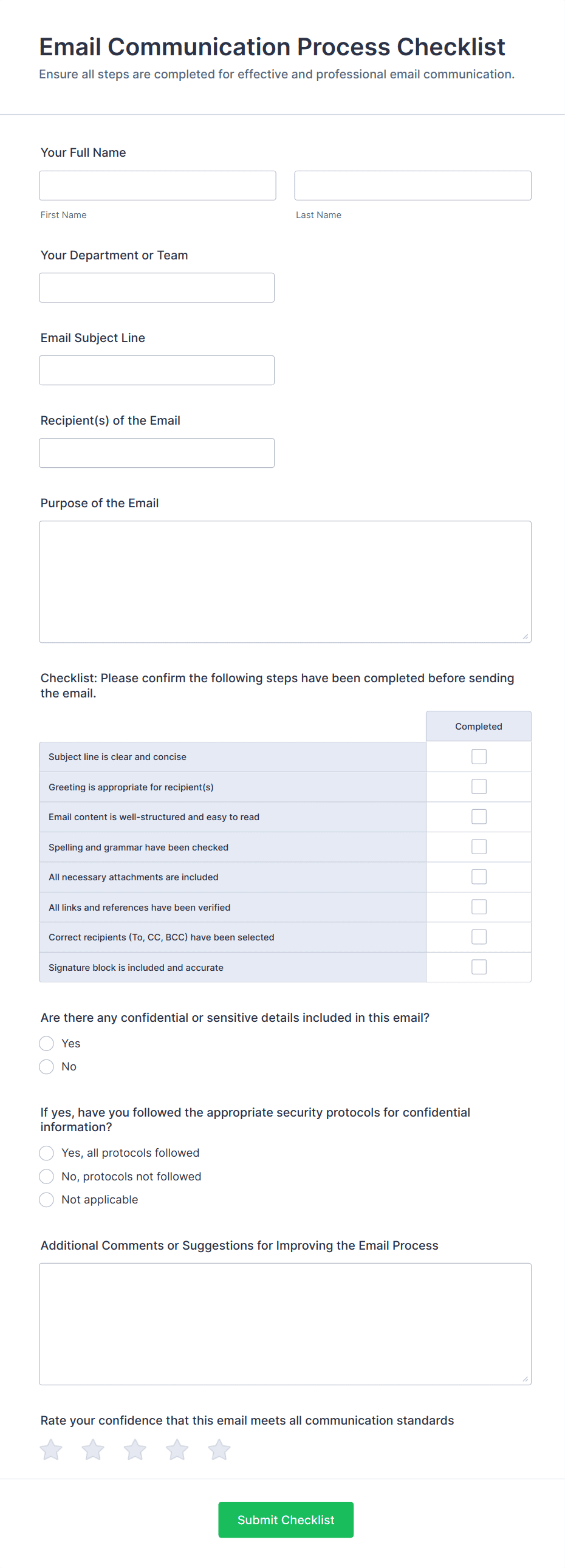
Task: Rate confidence with the third star
Action: coord(135,1450)
